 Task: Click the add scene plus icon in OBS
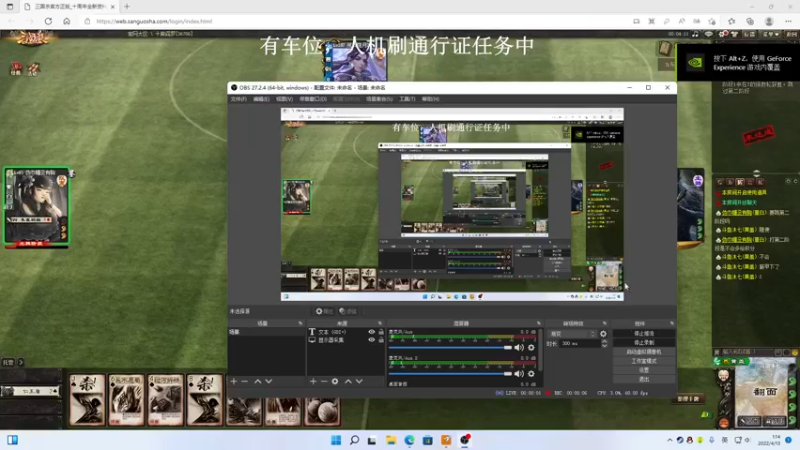click(x=234, y=381)
